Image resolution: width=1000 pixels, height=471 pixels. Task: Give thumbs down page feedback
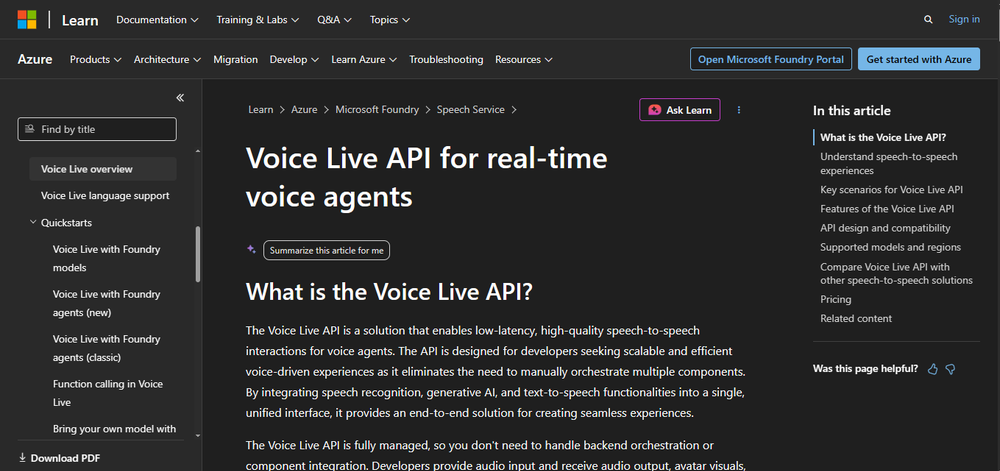(x=950, y=369)
